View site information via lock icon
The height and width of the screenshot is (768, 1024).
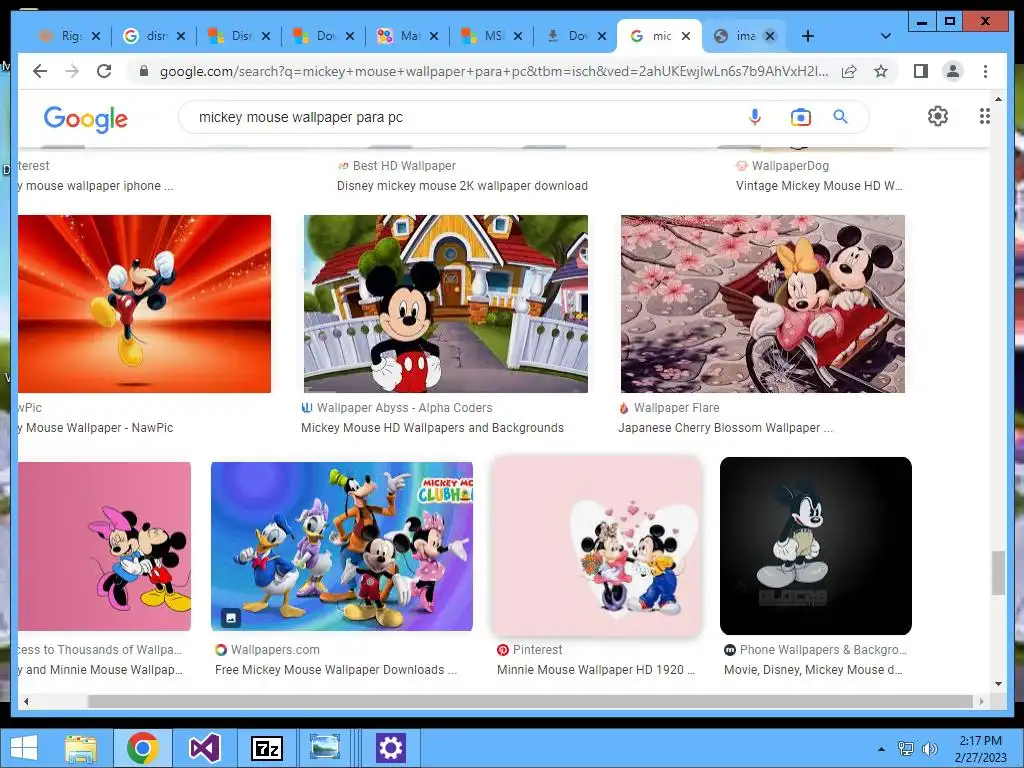[x=144, y=71]
